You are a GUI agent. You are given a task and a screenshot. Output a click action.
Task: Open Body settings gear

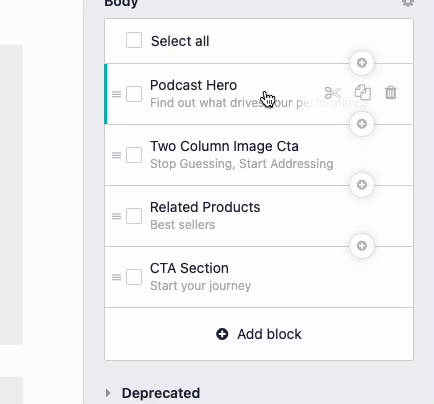[x=408, y=3]
